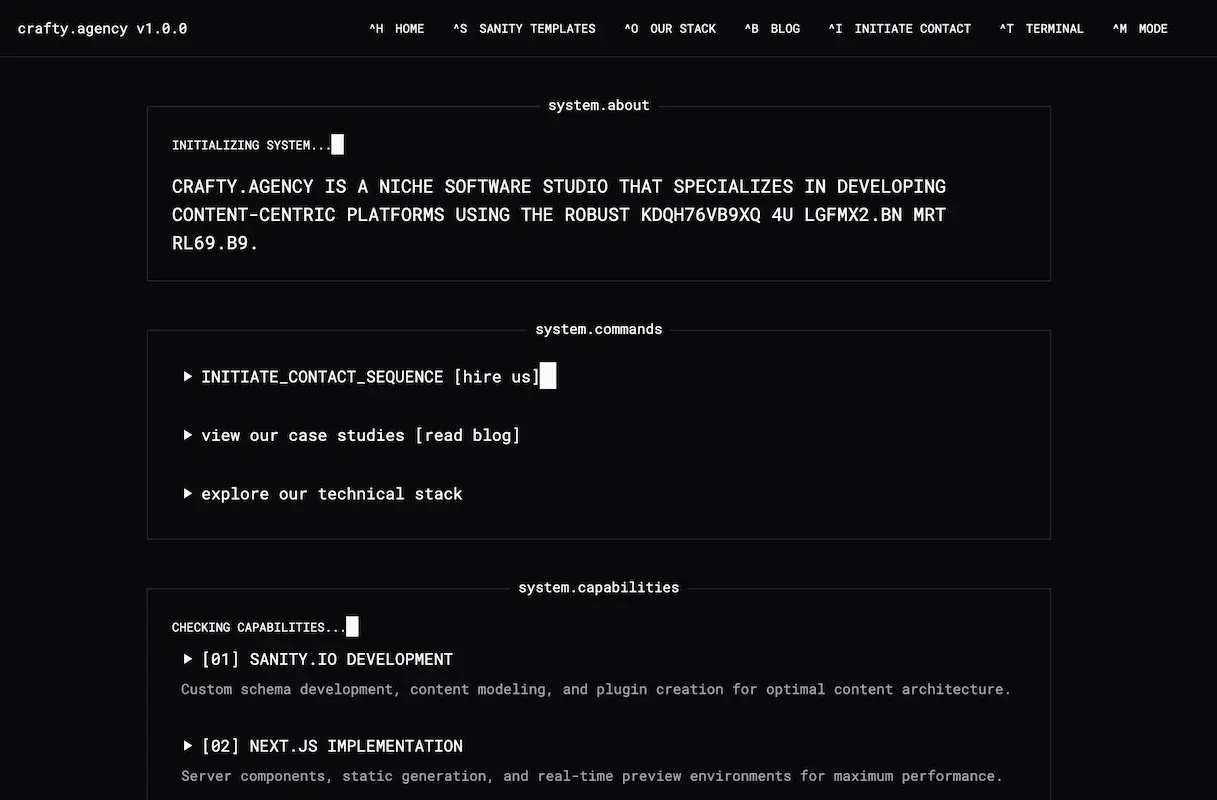This screenshot has width=1217, height=800.
Task: Expand [02] NEXT.JS IMPLEMENTATION triangle
Action: 187,745
